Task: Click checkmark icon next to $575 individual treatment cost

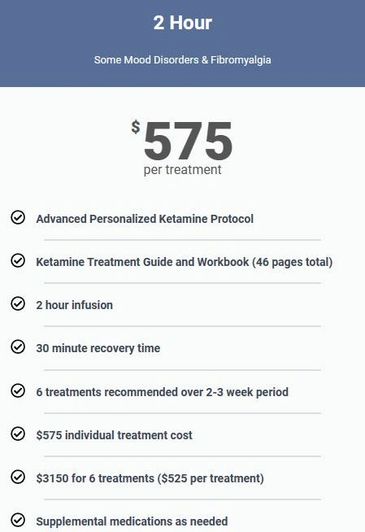Action: click(x=18, y=433)
